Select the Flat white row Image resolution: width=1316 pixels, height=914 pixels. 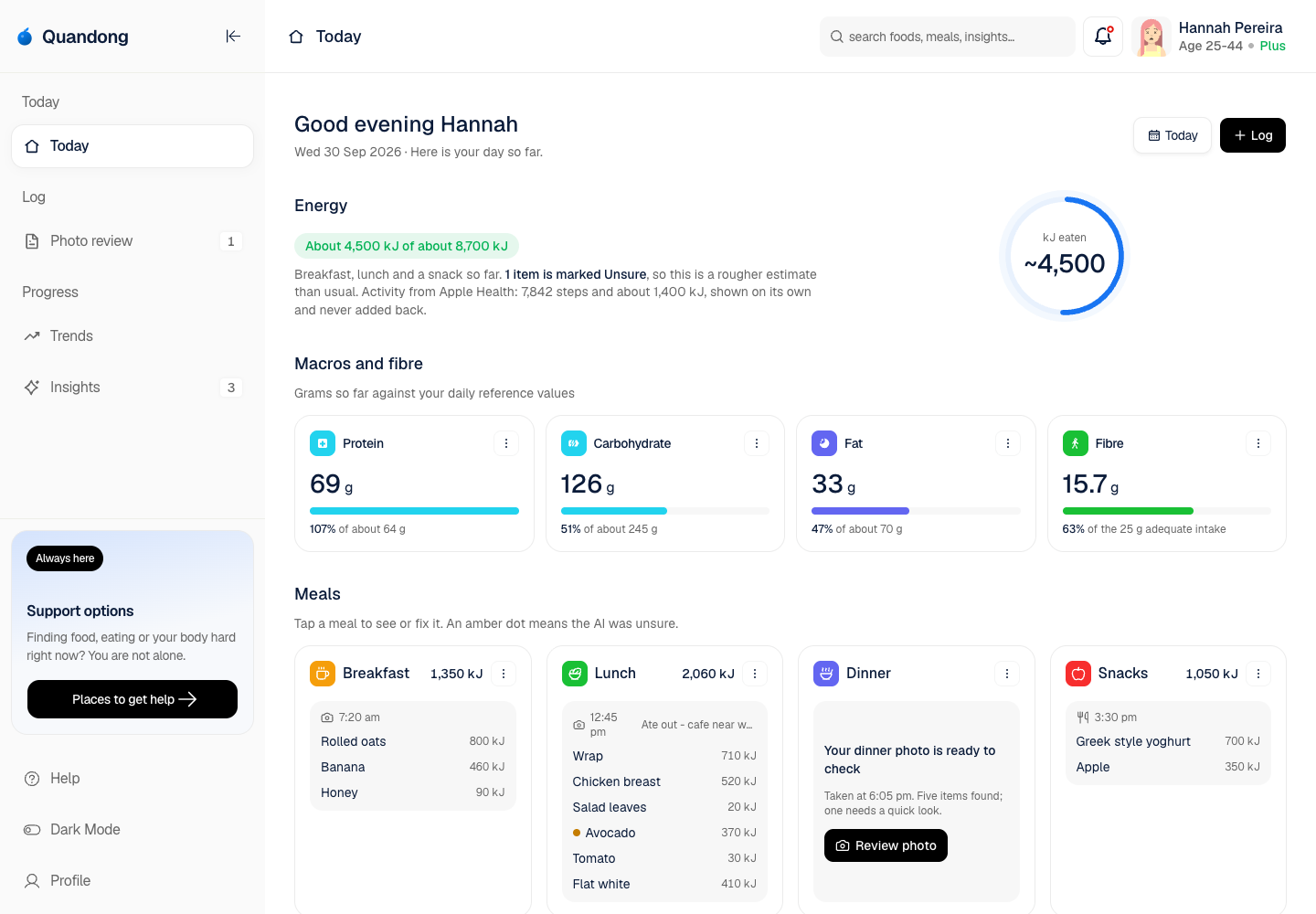tap(664, 884)
